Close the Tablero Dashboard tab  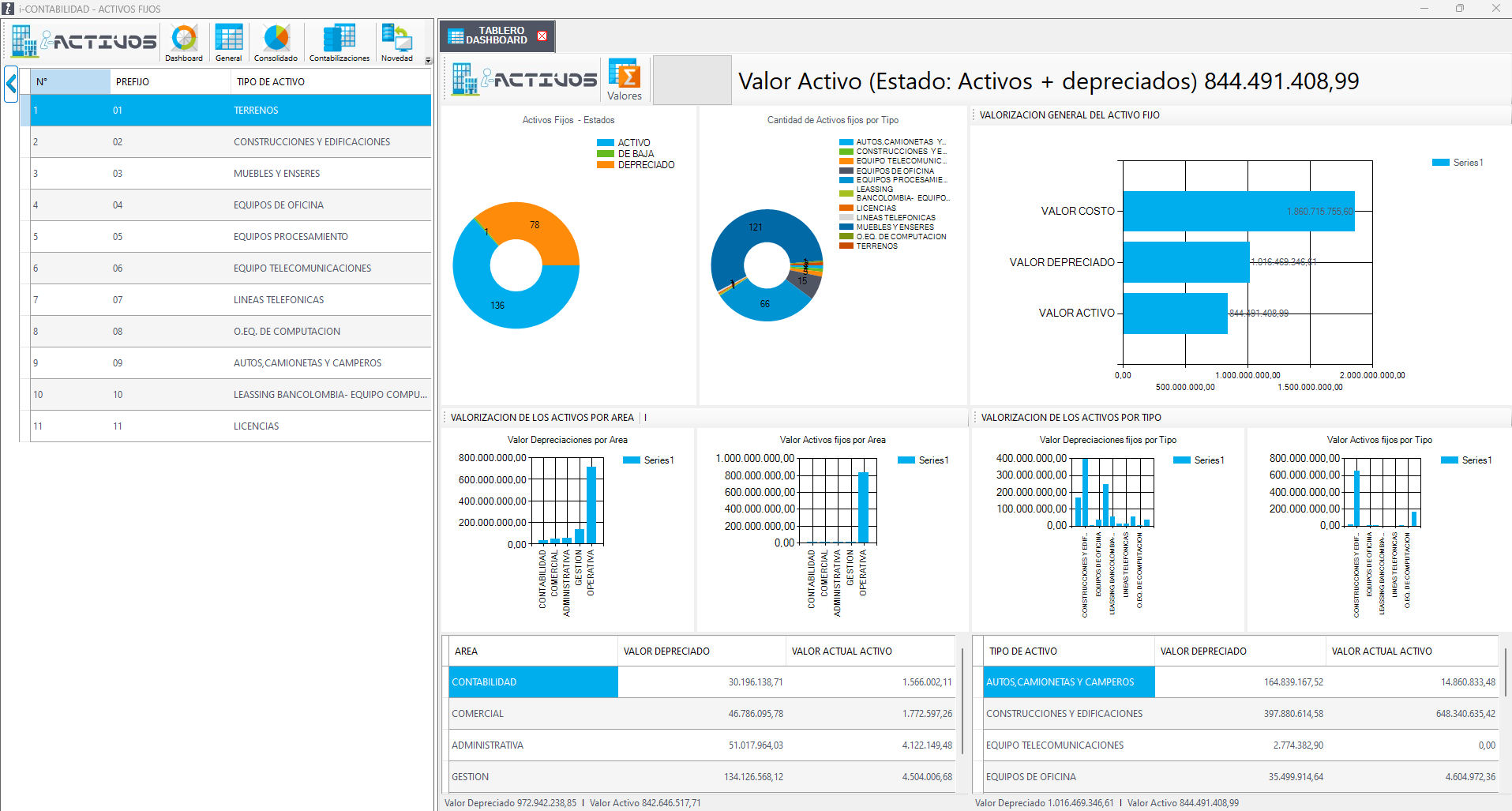coord(542,36)
